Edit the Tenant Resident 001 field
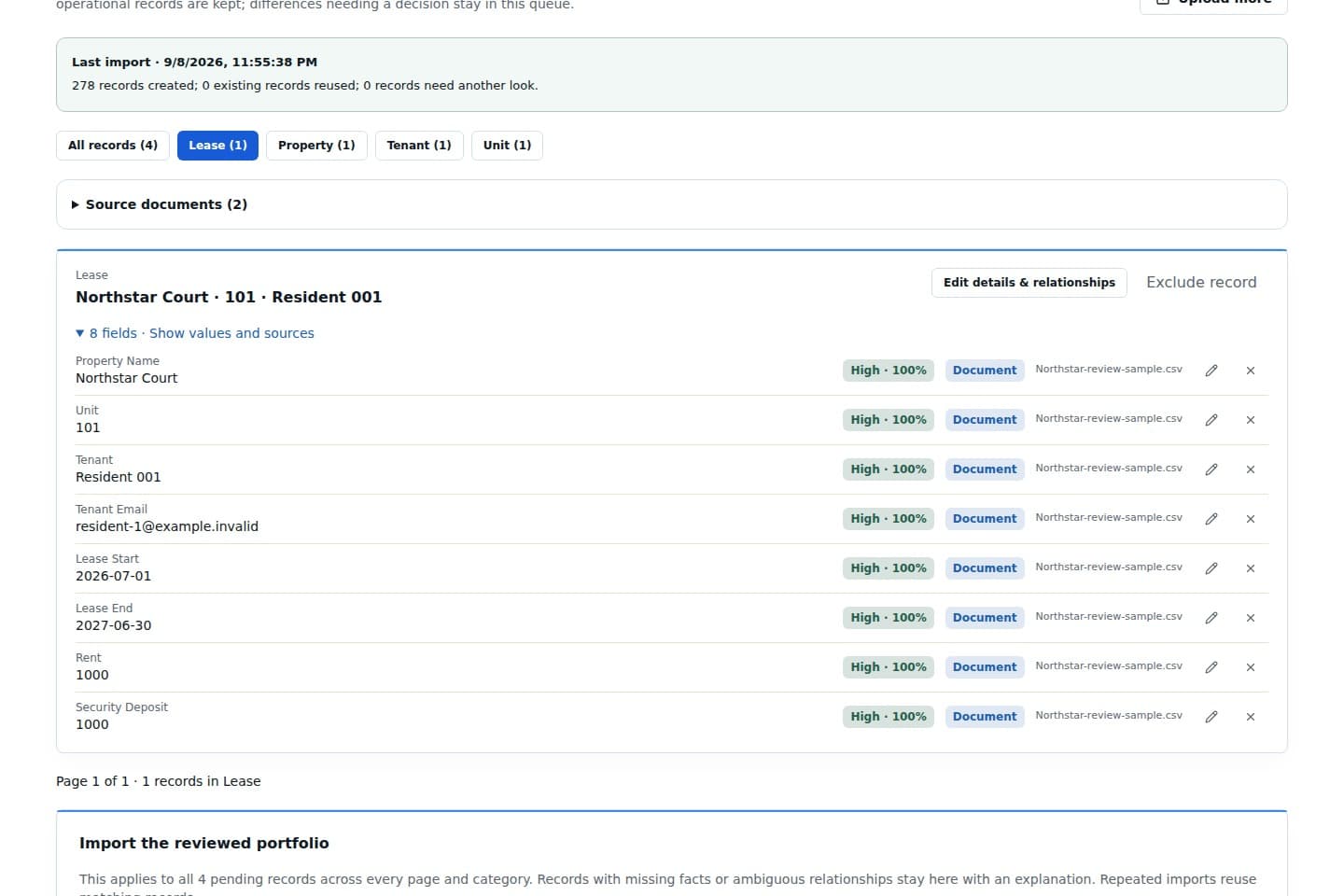The width and height of the screenshot is (1344, 896). pos(1211,469)
